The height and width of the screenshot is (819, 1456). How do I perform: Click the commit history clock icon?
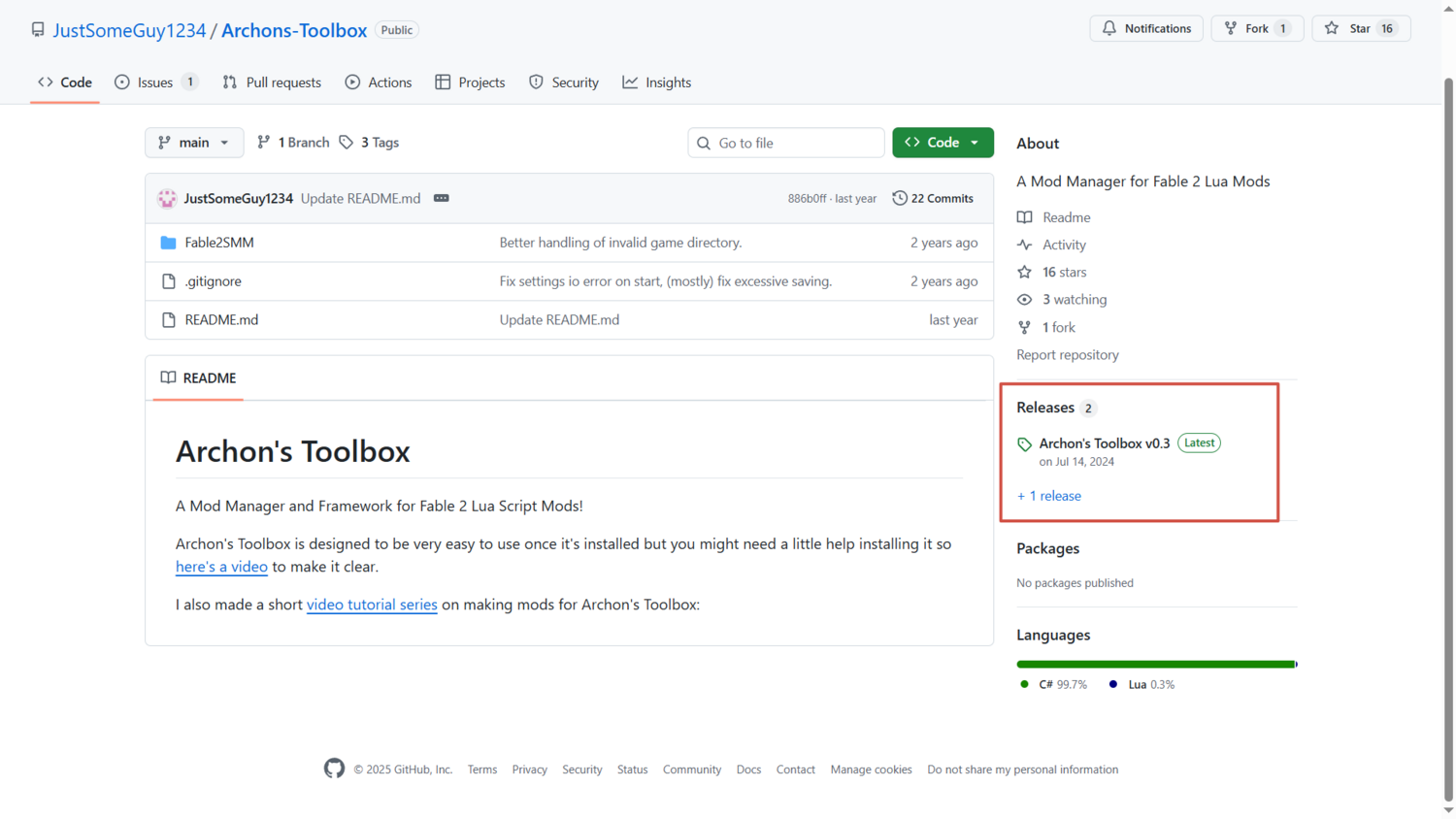900,198
